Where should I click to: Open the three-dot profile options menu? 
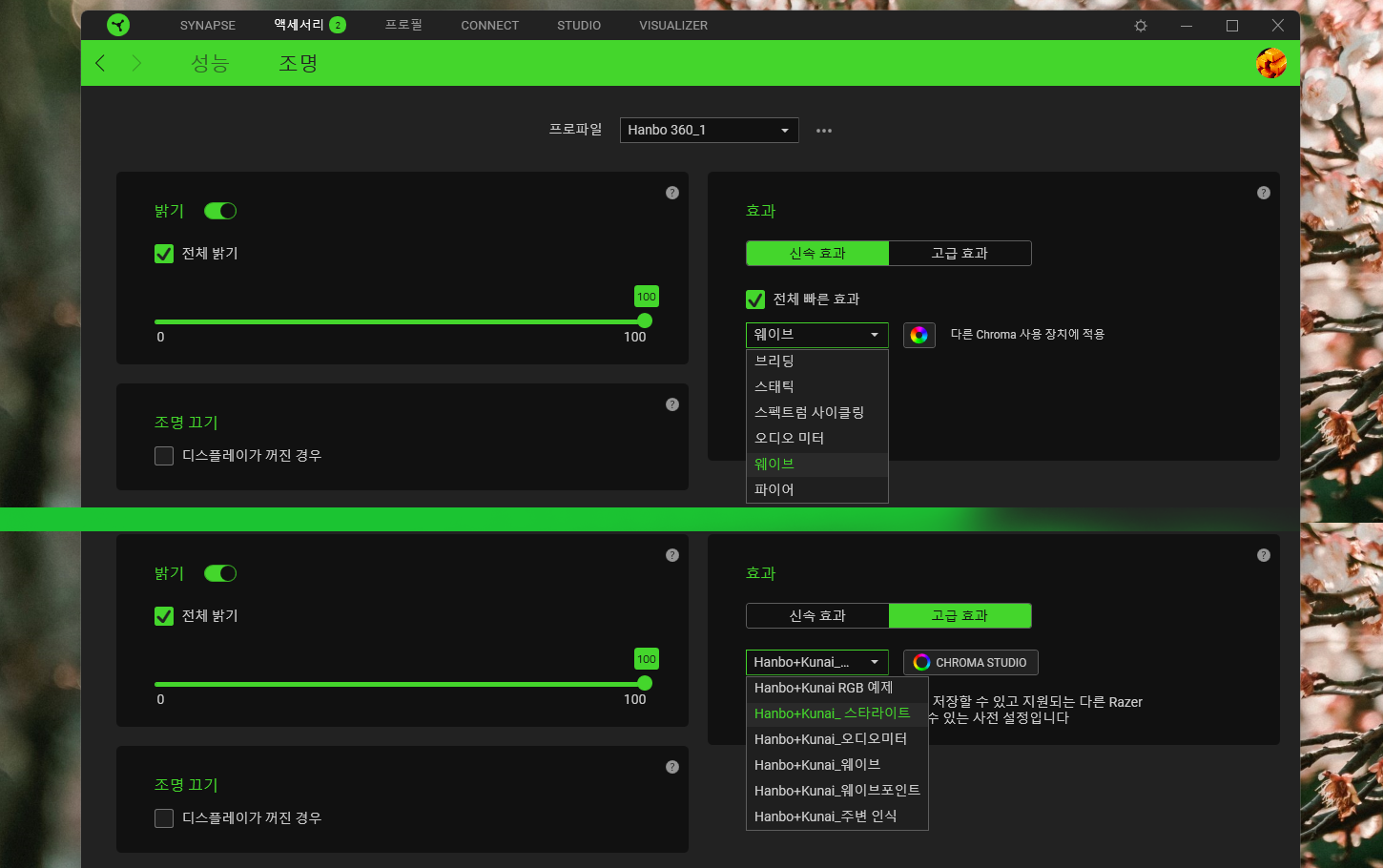click(x=824, y=131)
